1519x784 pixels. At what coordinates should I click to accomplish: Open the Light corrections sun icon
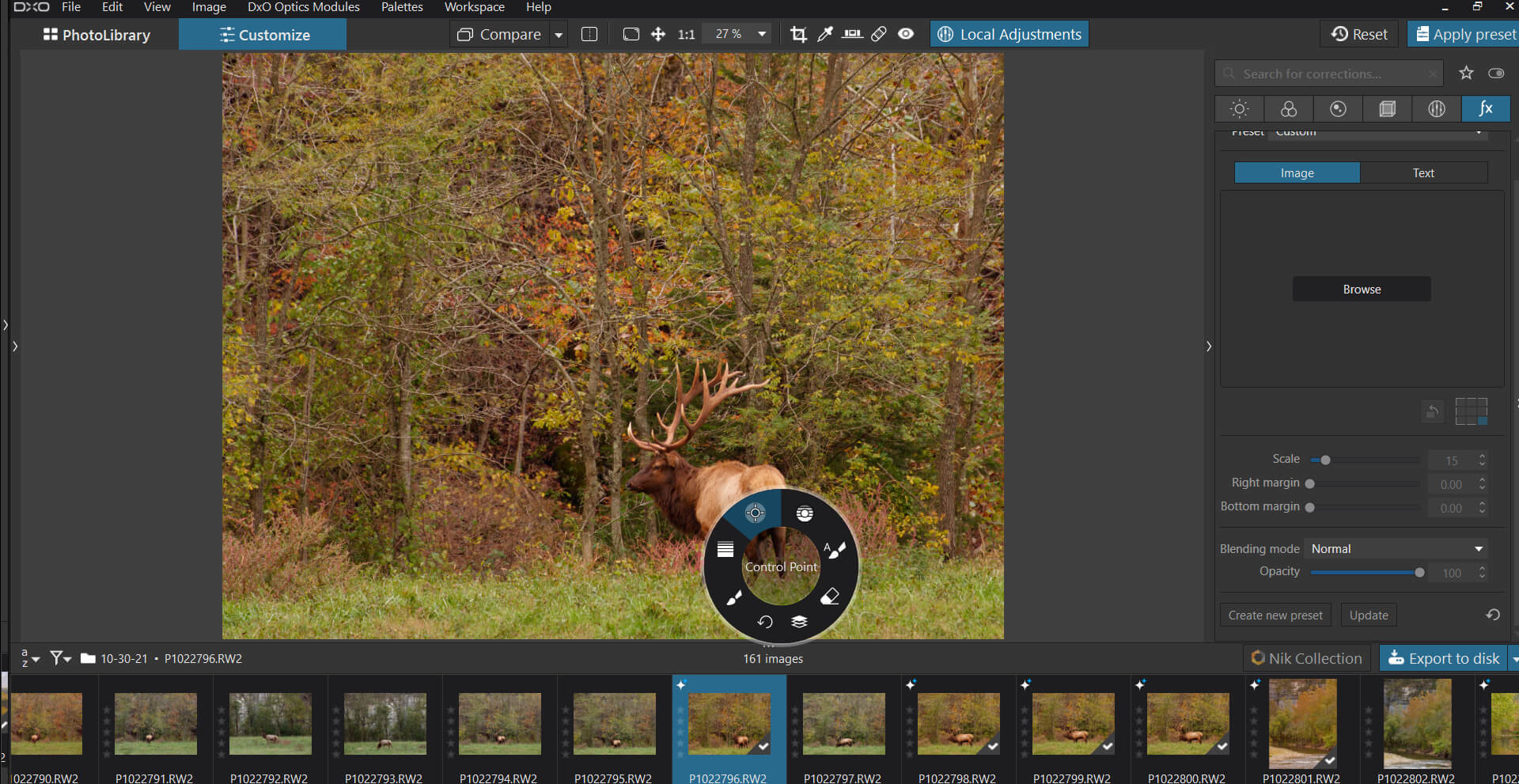click(x=1240, y=109)
